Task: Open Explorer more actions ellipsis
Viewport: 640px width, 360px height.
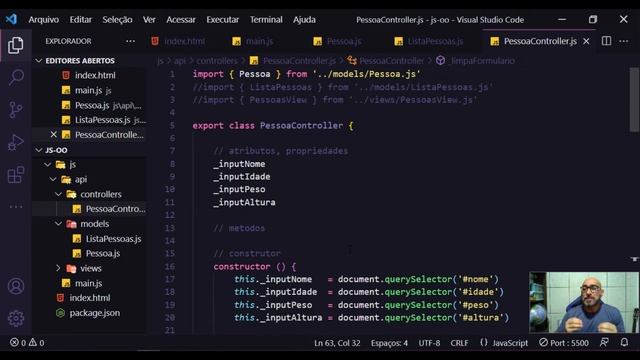Action: coord(130,41)
